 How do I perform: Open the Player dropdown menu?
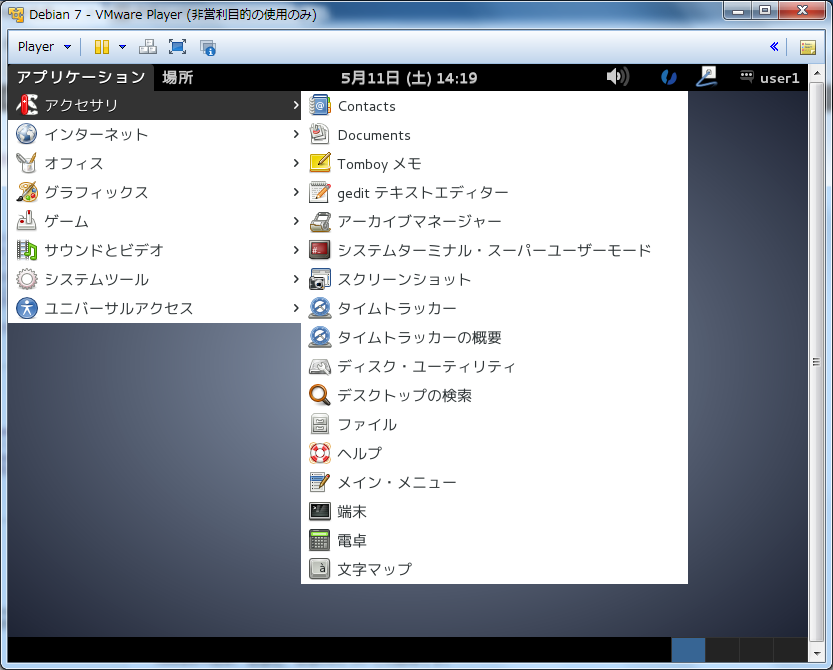click(44, 47)
